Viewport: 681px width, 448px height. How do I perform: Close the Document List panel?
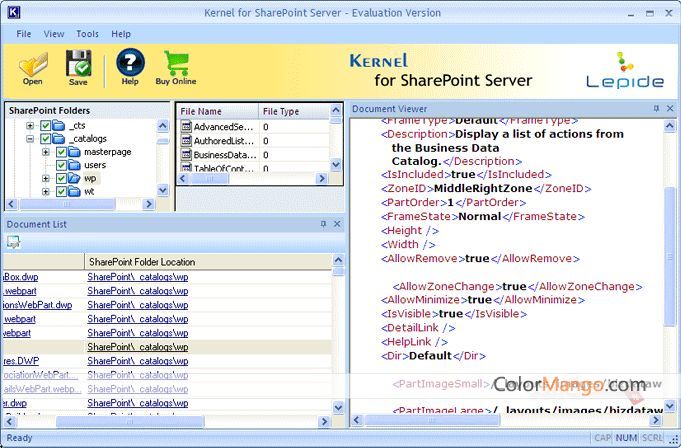[x=337, y=224]
